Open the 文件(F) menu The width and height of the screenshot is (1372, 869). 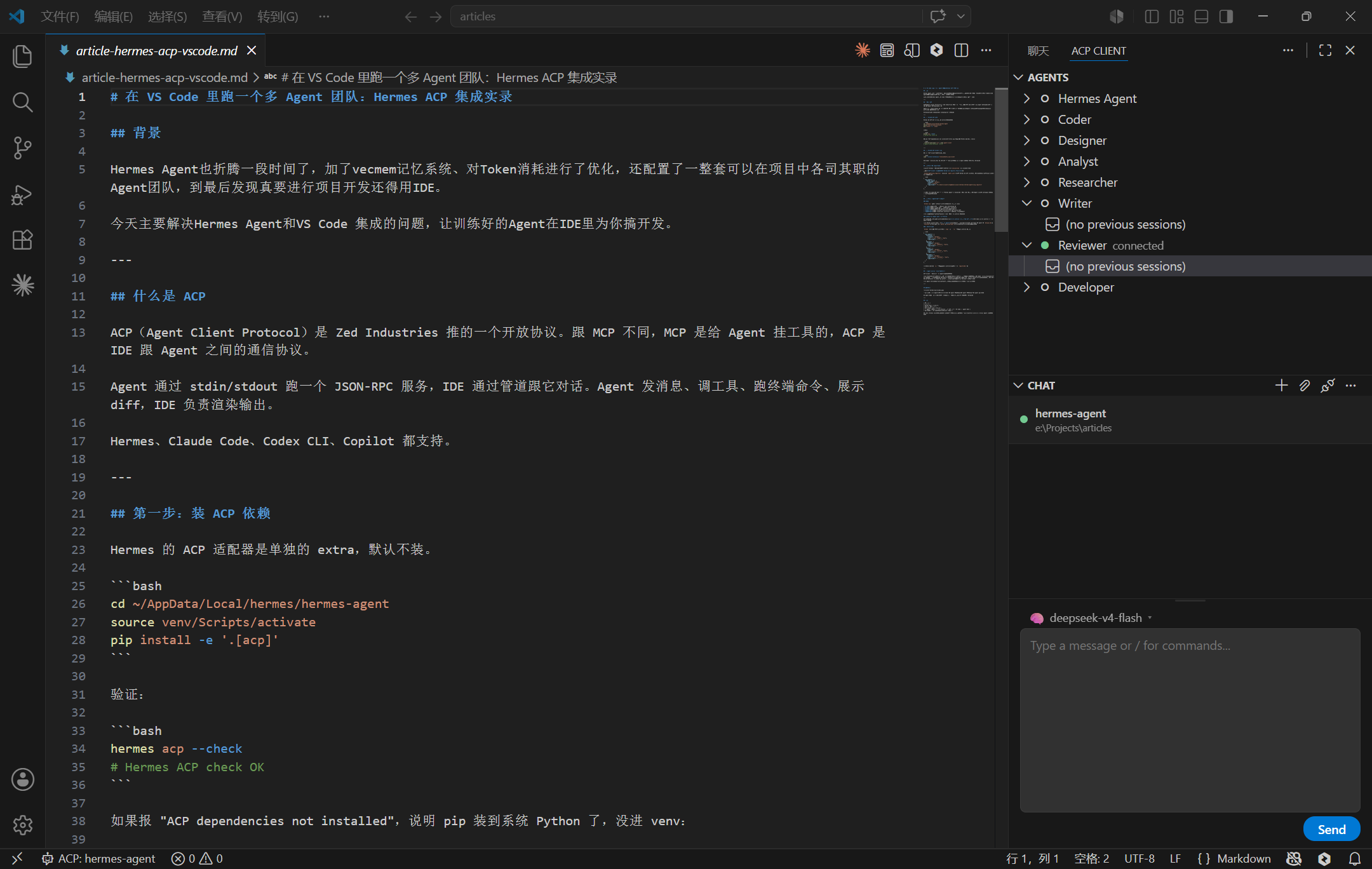pyautogui.click(x=60, y=17)
